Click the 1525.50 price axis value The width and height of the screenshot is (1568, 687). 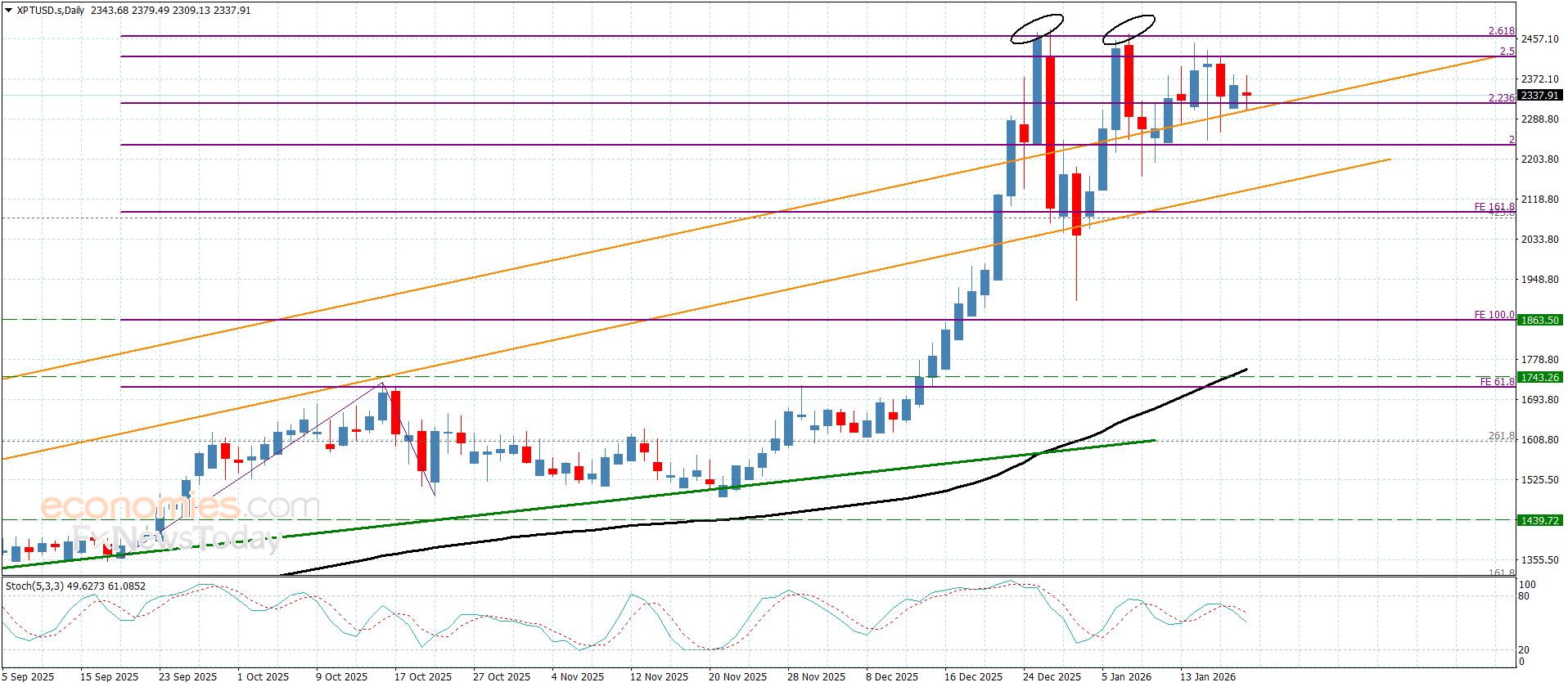point(1540,480)
